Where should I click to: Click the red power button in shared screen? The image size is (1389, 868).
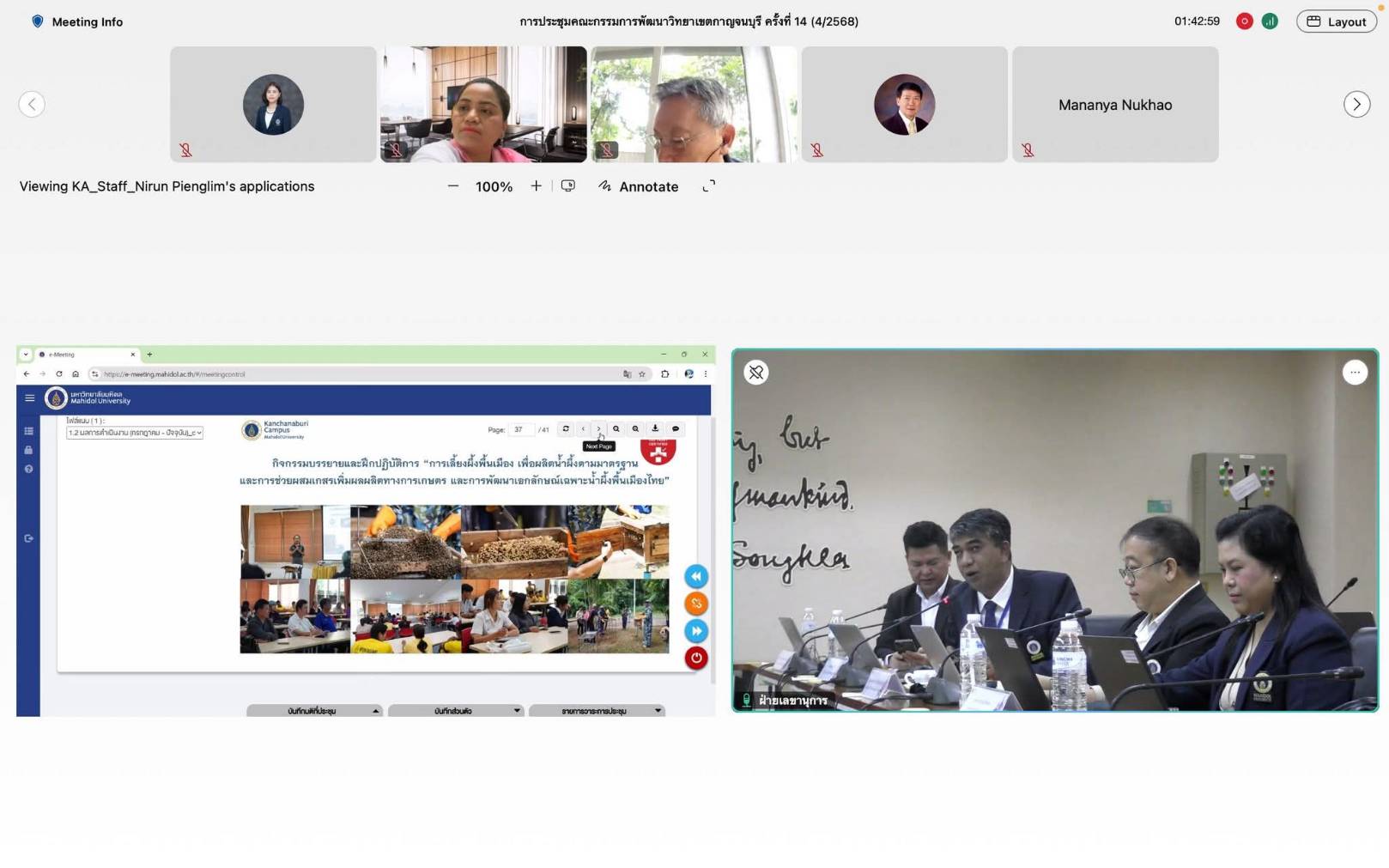click(x=696, y=659)
